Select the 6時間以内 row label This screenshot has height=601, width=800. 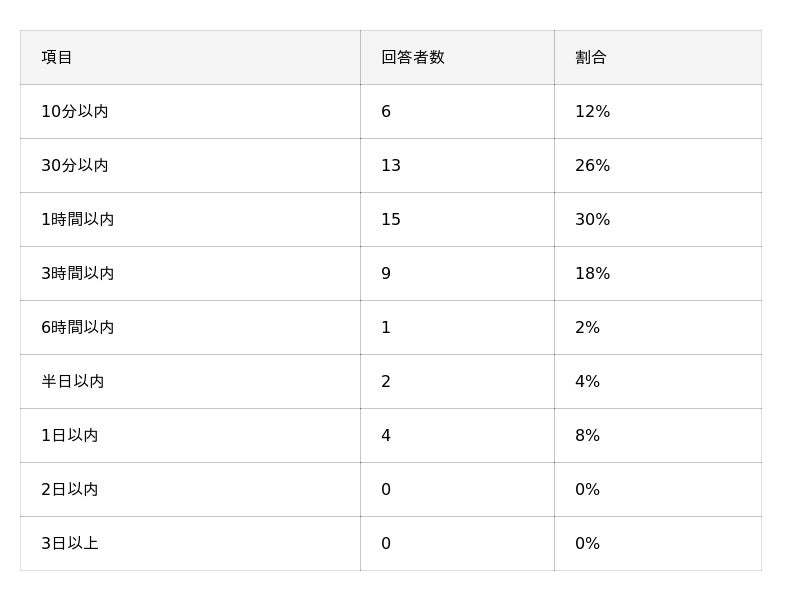[x=78, y=328]
